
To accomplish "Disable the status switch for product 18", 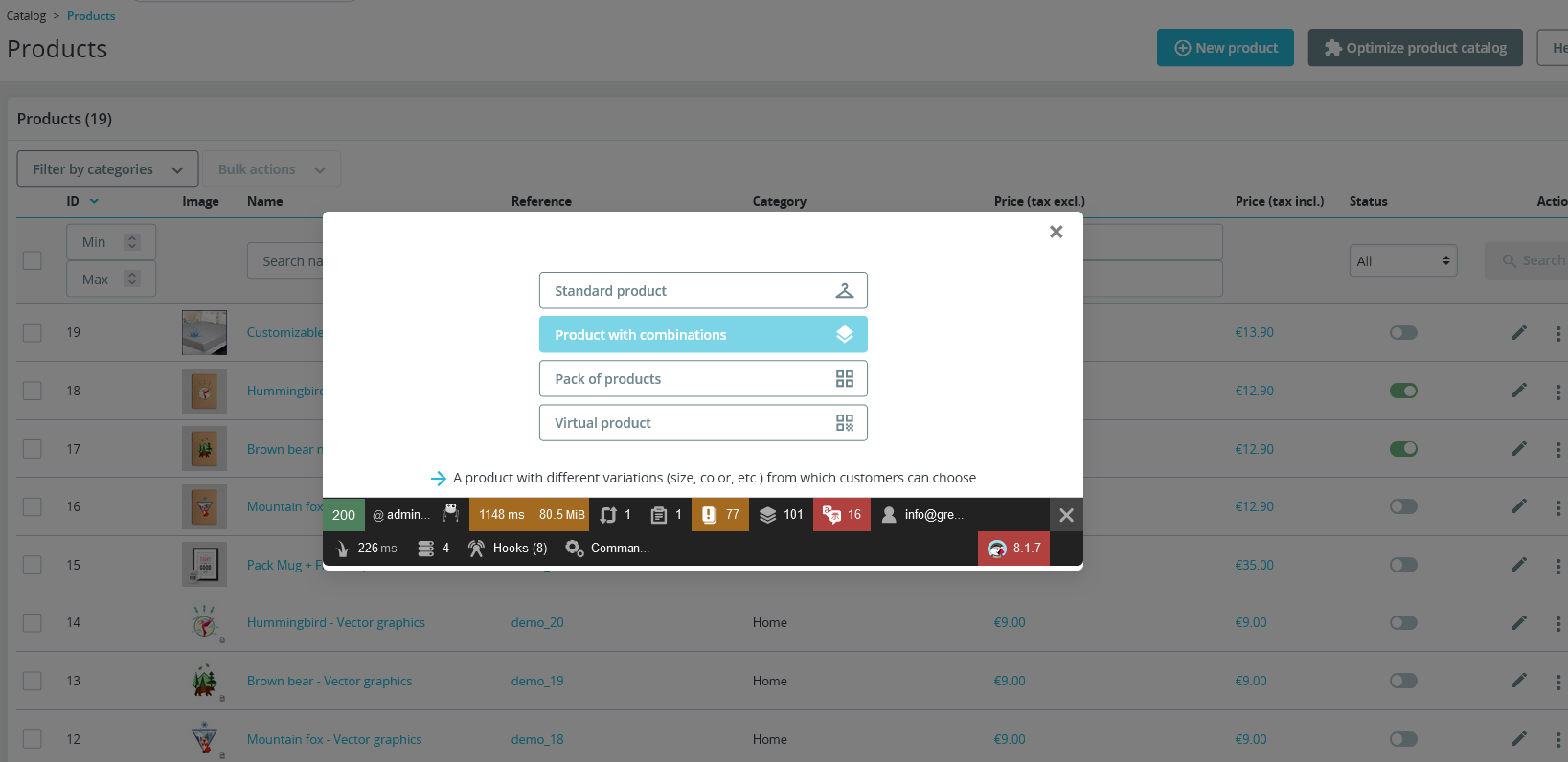I will [1403, 391].
